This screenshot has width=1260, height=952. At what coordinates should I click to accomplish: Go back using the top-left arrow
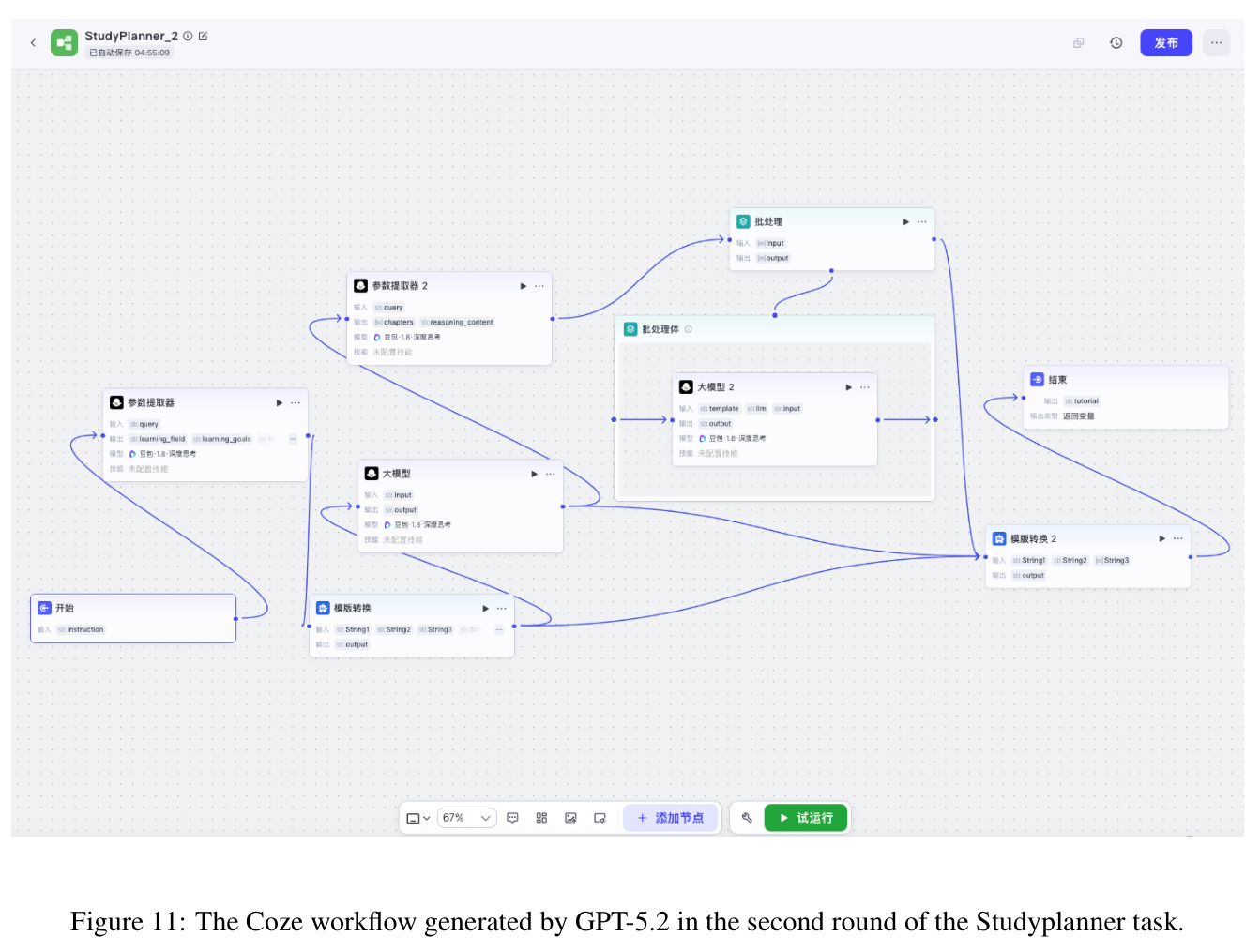tap(33, 42)
